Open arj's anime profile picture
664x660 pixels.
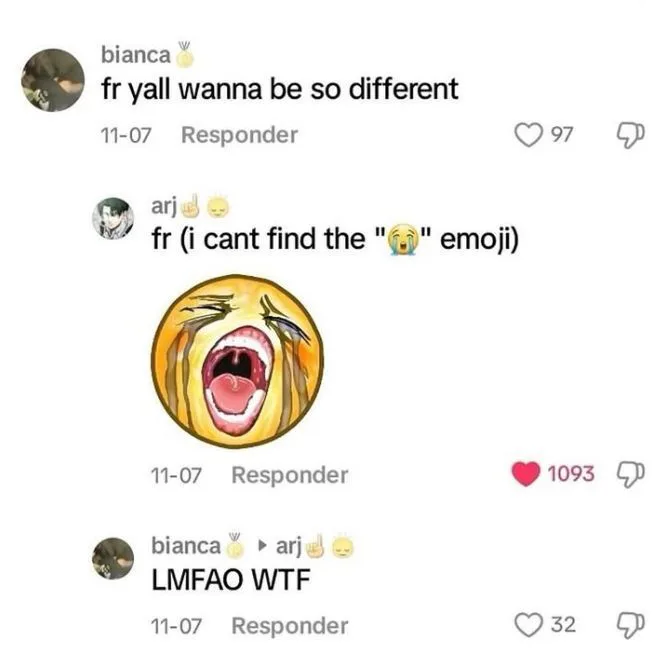113,218
